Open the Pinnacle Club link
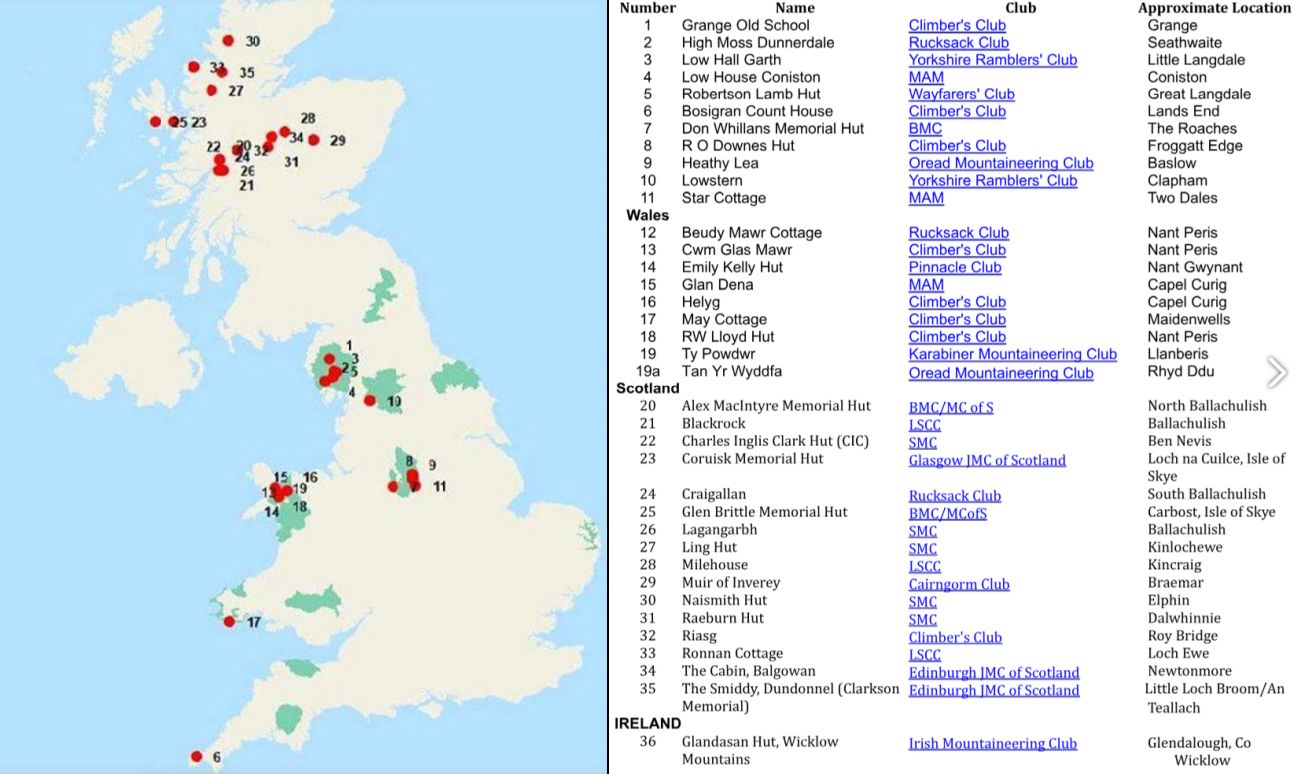This screenshot has height=774, width=1301. tap(954, 267)
